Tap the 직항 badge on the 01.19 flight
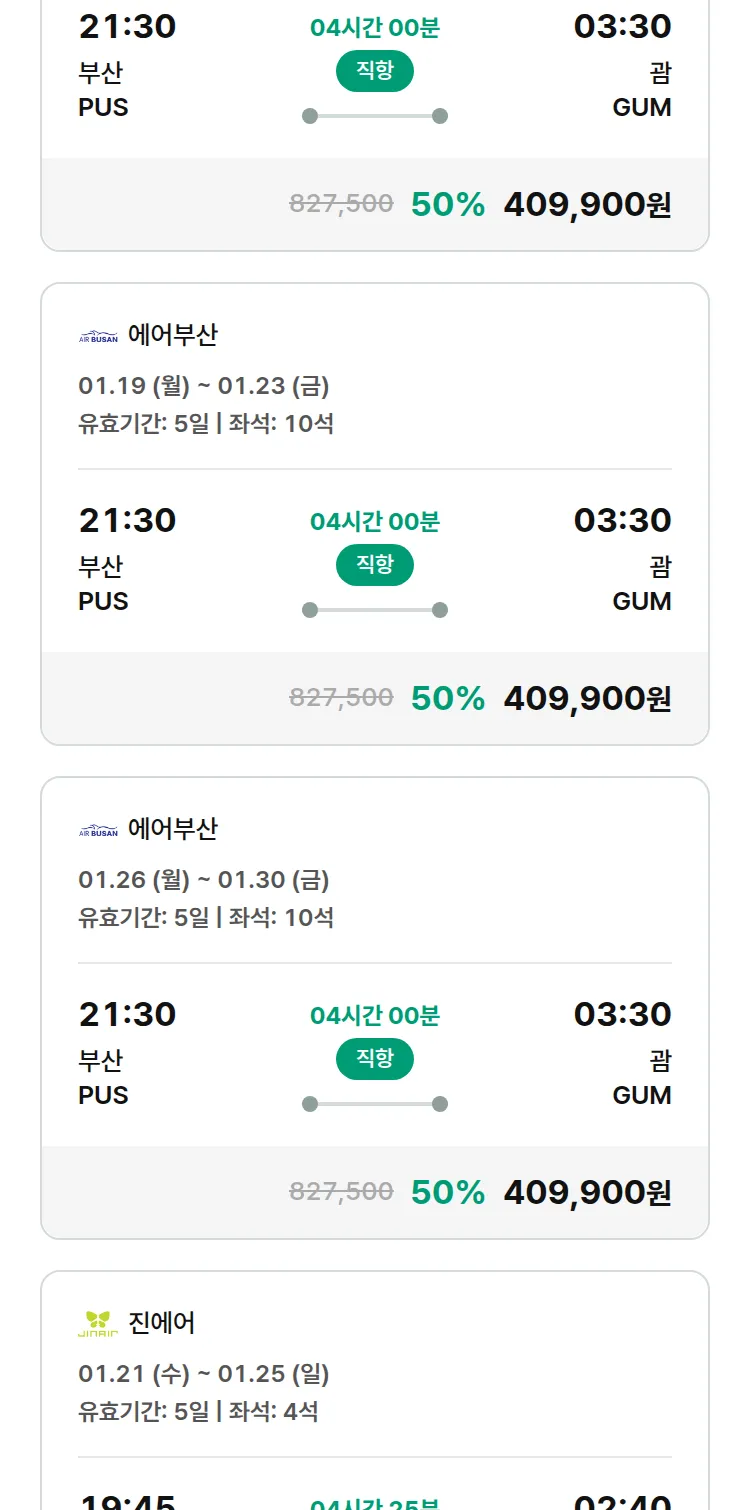Viewport: 750px width, 1510px height. [374, 565]
